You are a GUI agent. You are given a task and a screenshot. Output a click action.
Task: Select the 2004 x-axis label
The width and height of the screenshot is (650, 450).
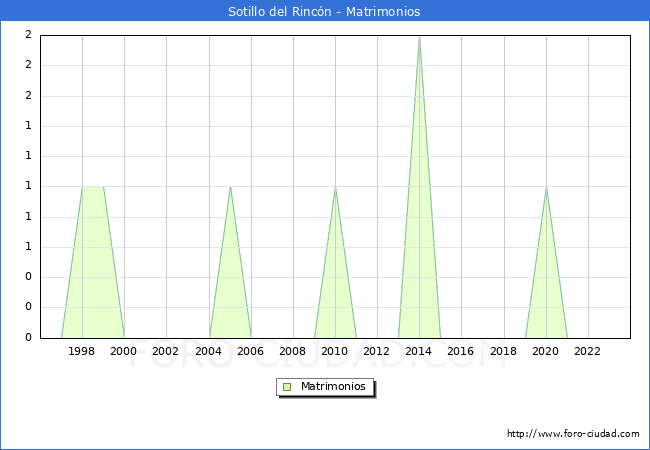pyautogui.click(x=208, y=351)
